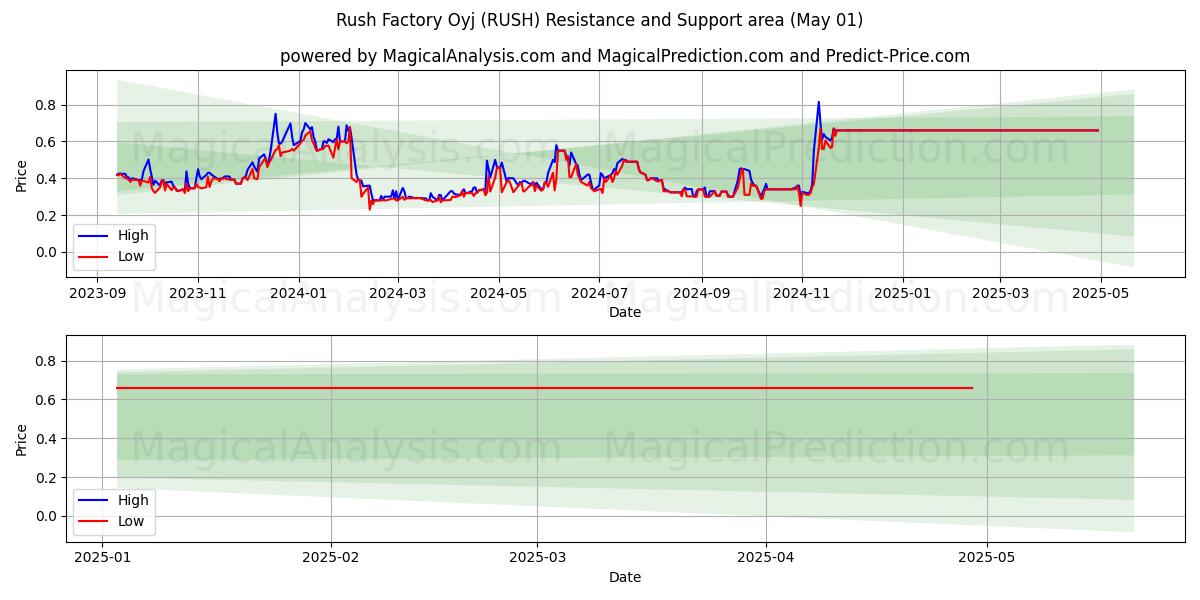Click the '2024-09' x-axis label
1200x600 pixels.
[x=701, y=293]
